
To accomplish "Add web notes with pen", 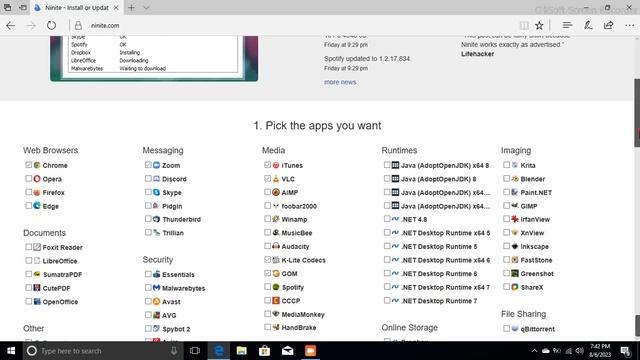I will pyautogui.click(x=588, y=25).
